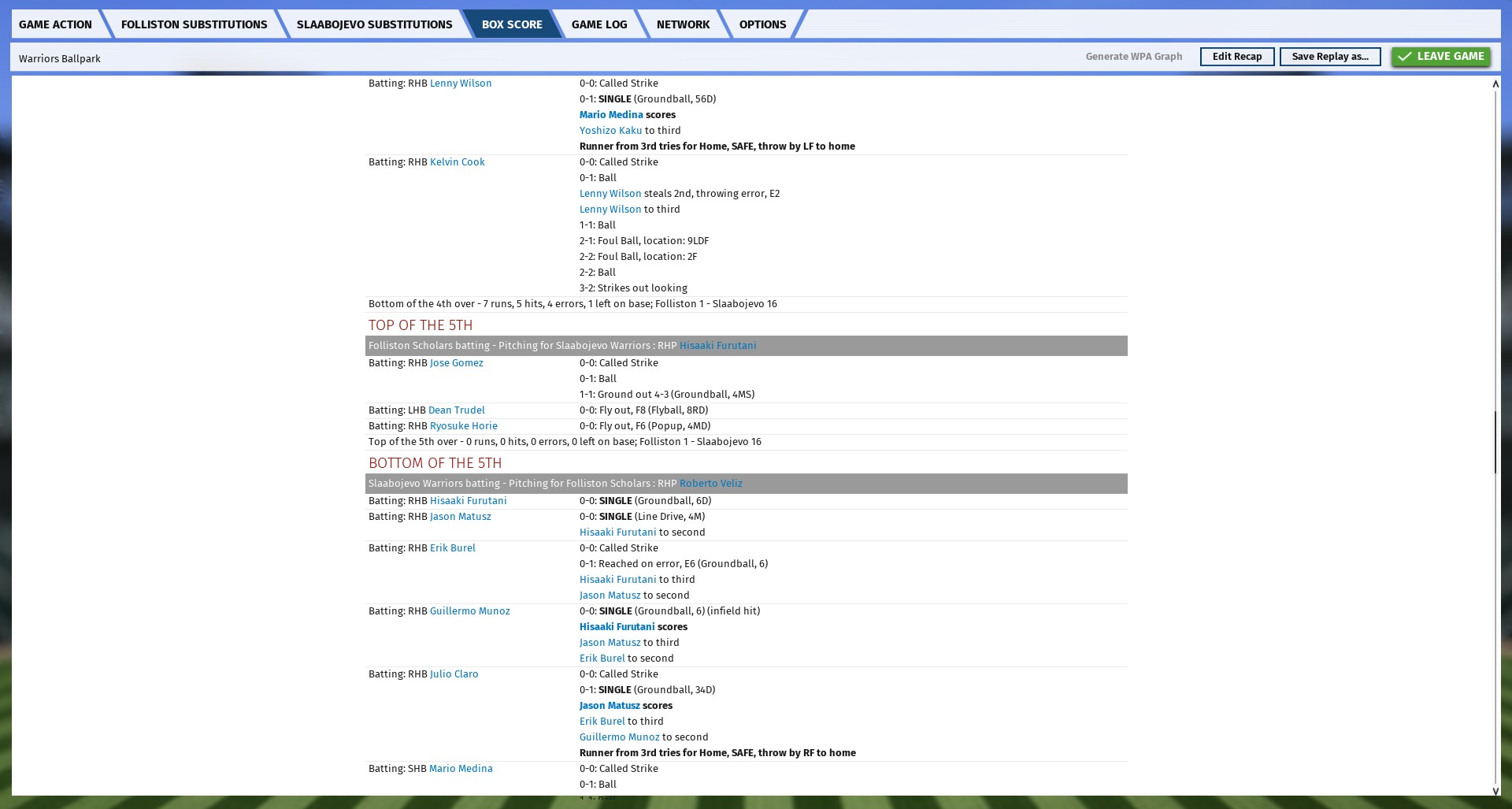Open Kelvin Cook's player page
This screenshot has width=1512, height=809.
tap(457, 162)
